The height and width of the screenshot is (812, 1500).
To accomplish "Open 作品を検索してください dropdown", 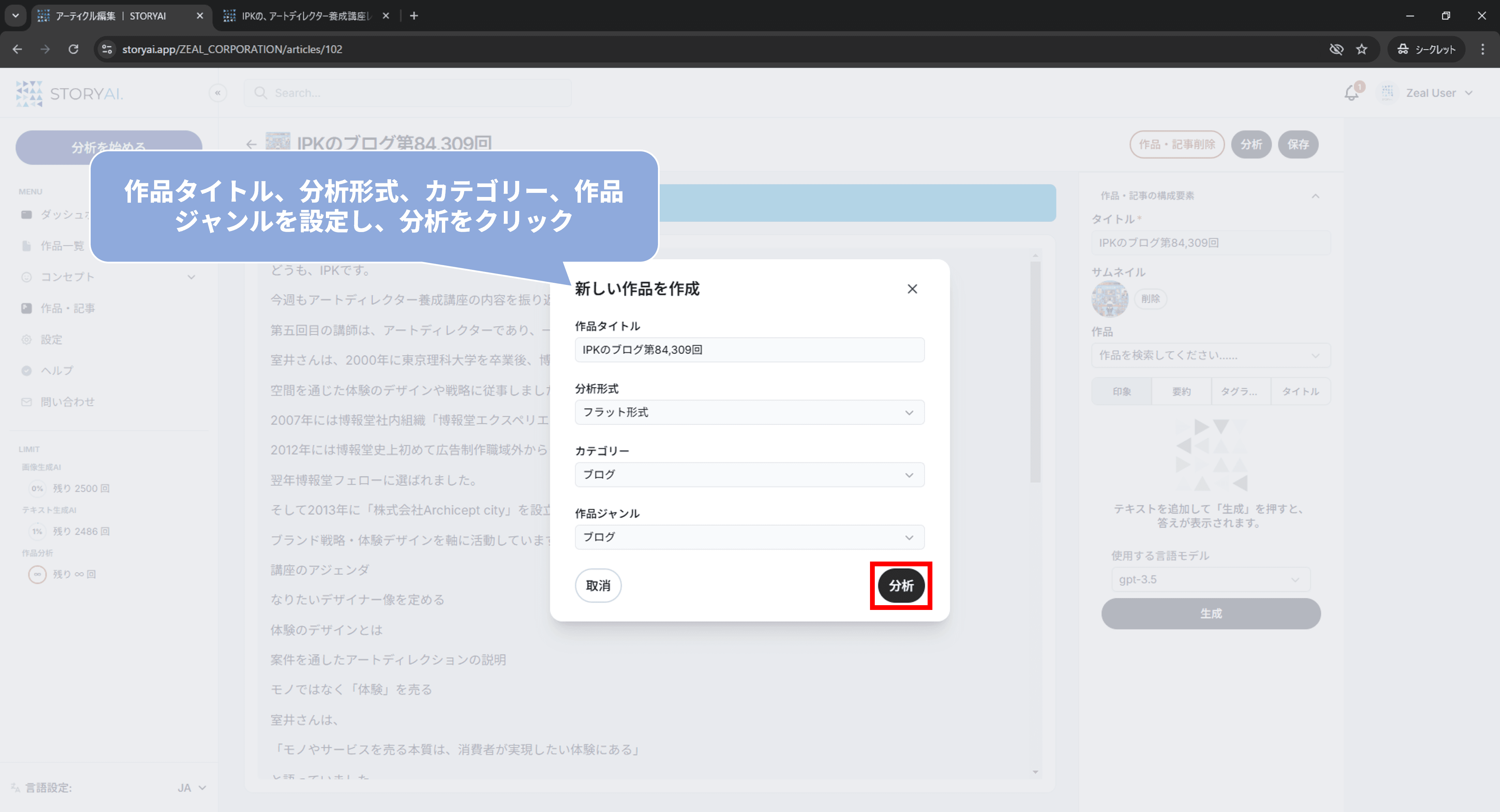I will pos(1211,355).
